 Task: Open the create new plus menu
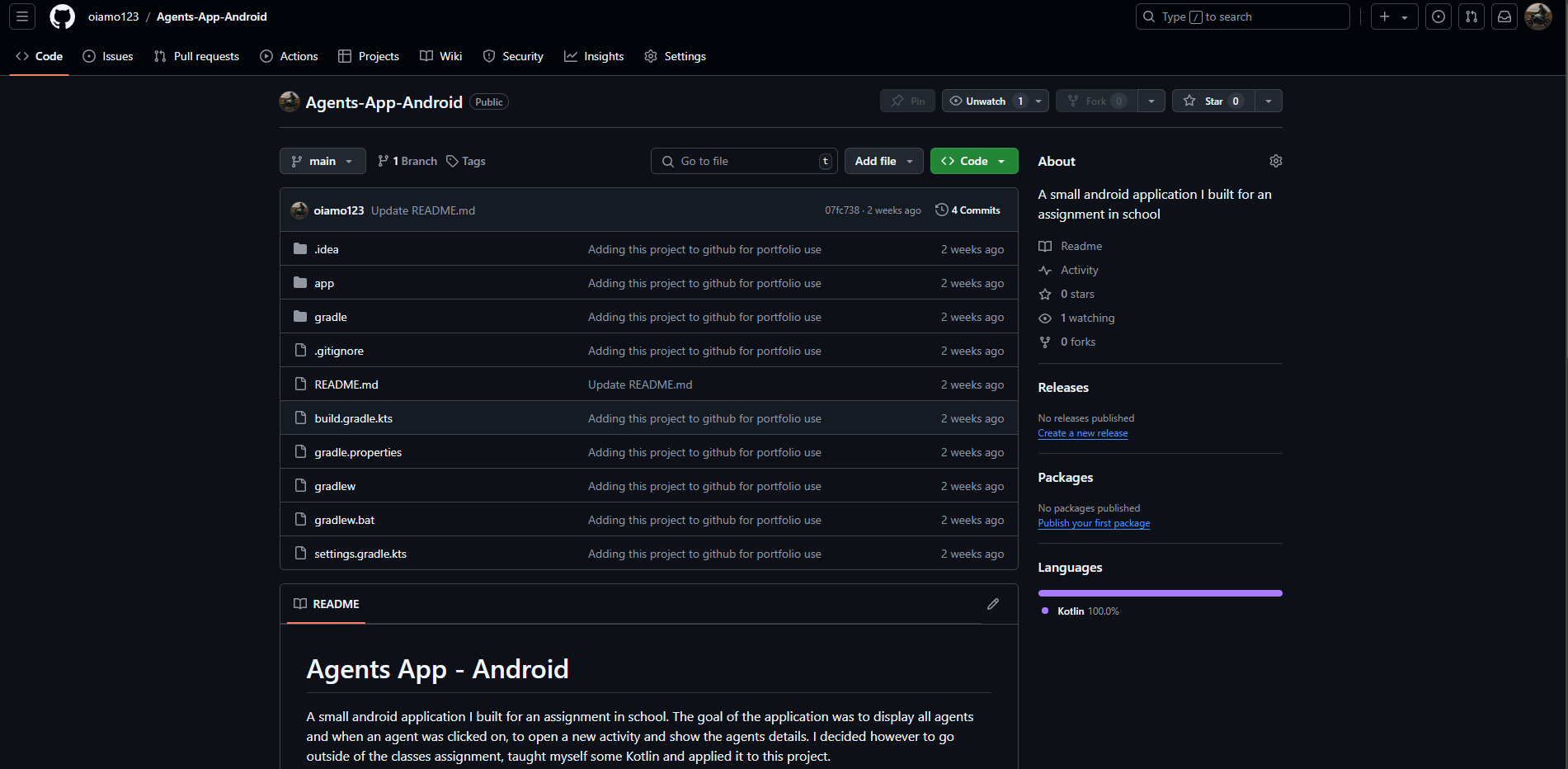click(x=1393, y=17)
